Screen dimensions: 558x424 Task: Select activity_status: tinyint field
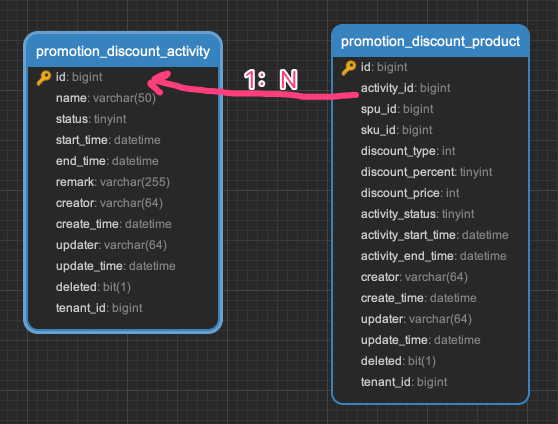coord(417,214)
